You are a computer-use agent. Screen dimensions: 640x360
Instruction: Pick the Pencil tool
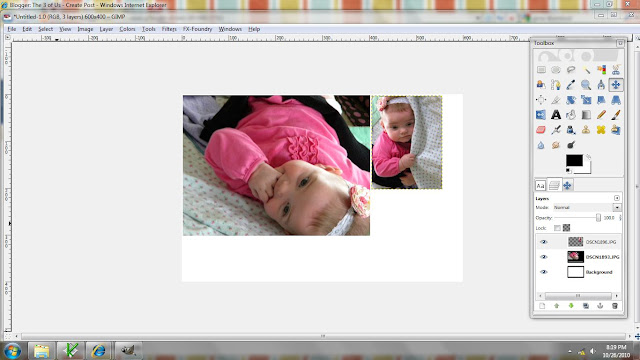coord(601,115)
